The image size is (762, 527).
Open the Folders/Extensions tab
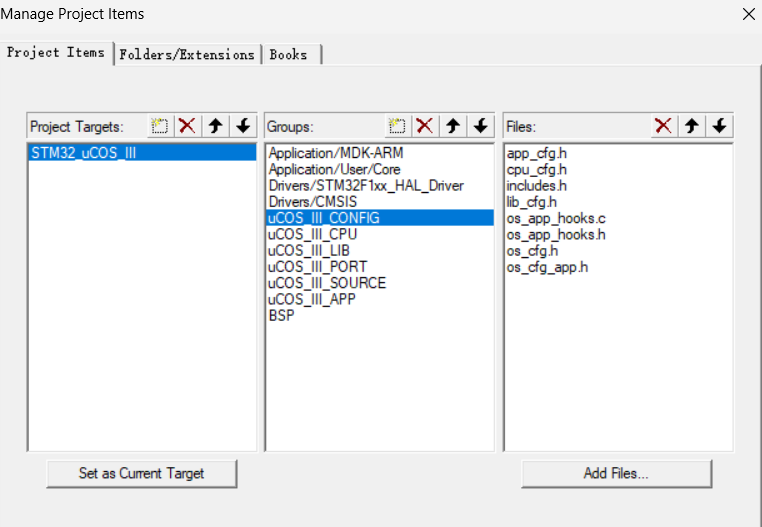coord(187,54)
